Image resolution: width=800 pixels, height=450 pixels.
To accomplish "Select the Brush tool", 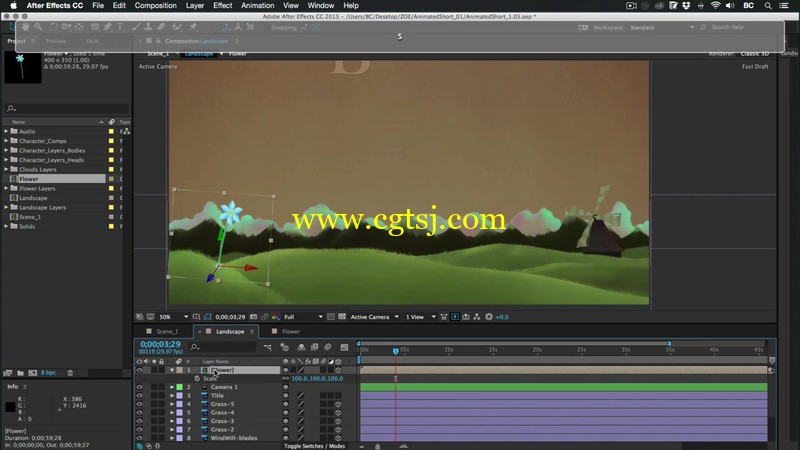I will pos(136,27).
